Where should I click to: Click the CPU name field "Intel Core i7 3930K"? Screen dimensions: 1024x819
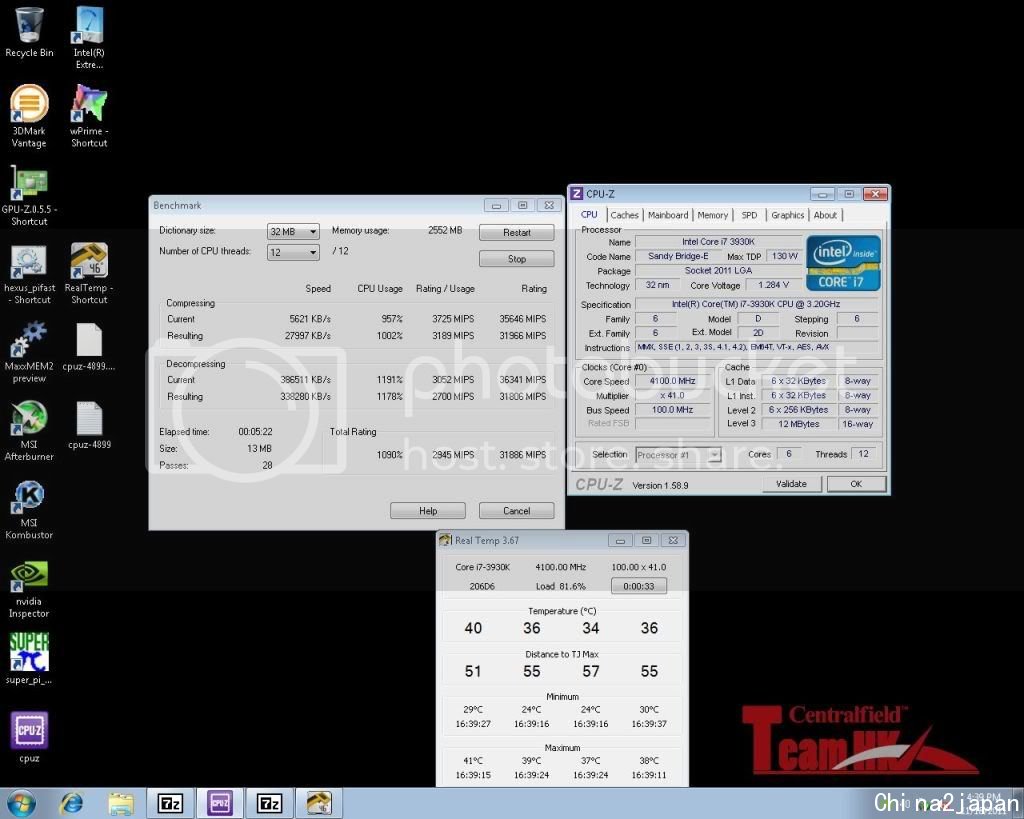718,242
